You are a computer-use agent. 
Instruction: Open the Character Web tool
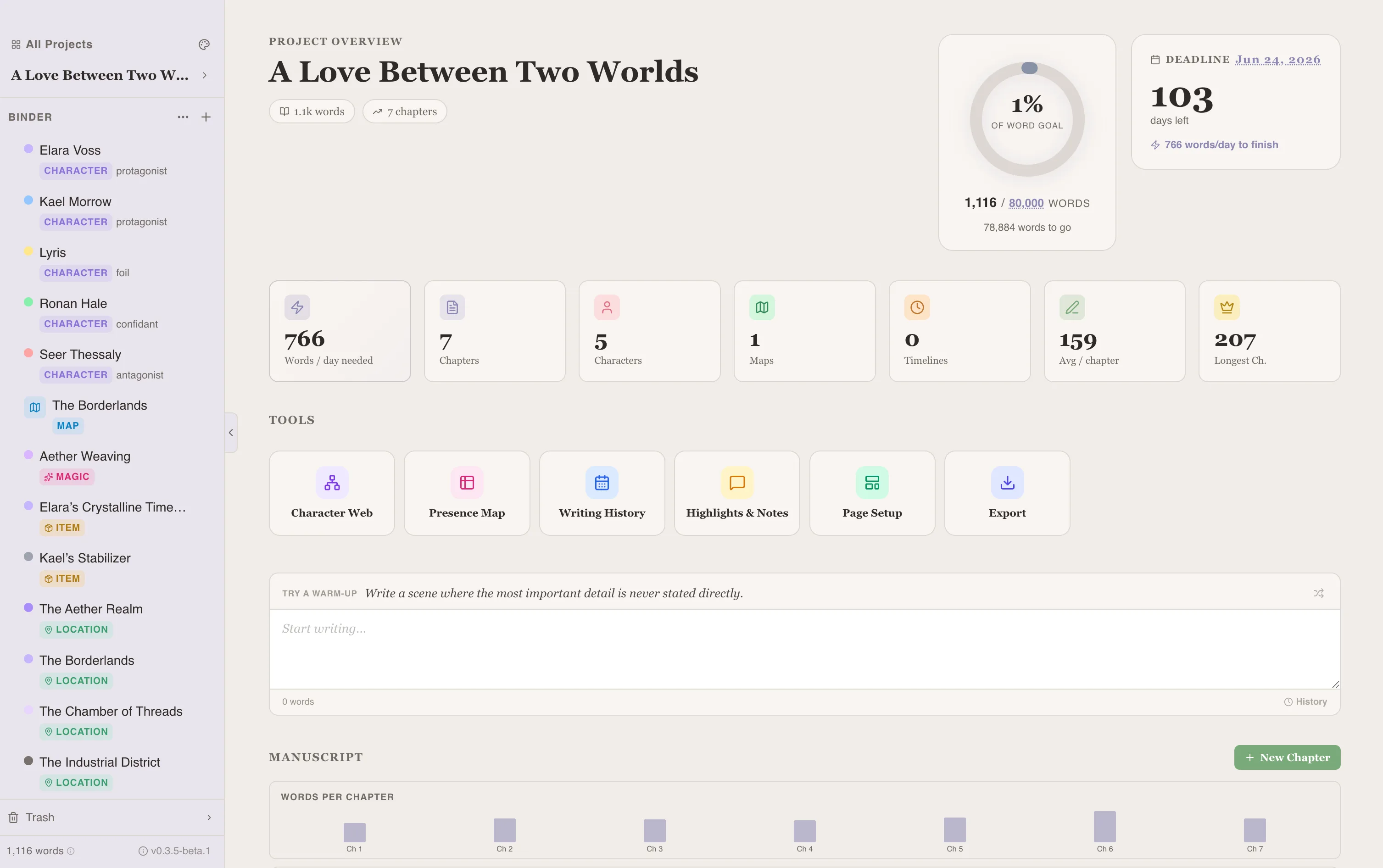[331, 493]
